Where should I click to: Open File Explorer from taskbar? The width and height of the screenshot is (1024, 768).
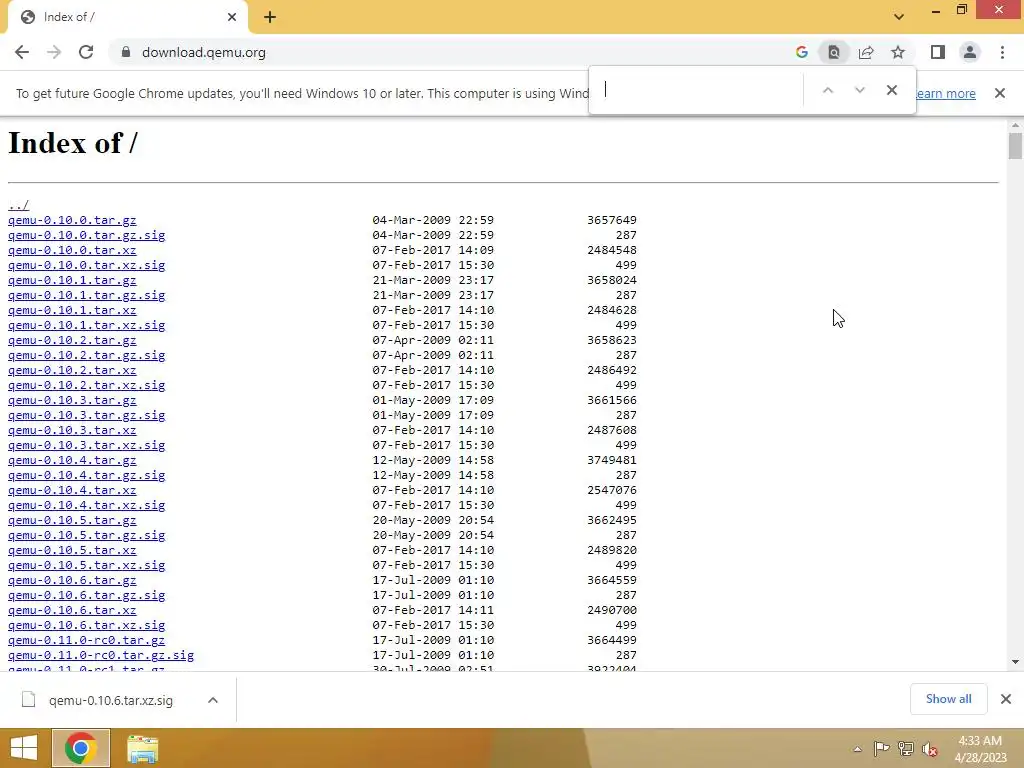tap(142, 749)
